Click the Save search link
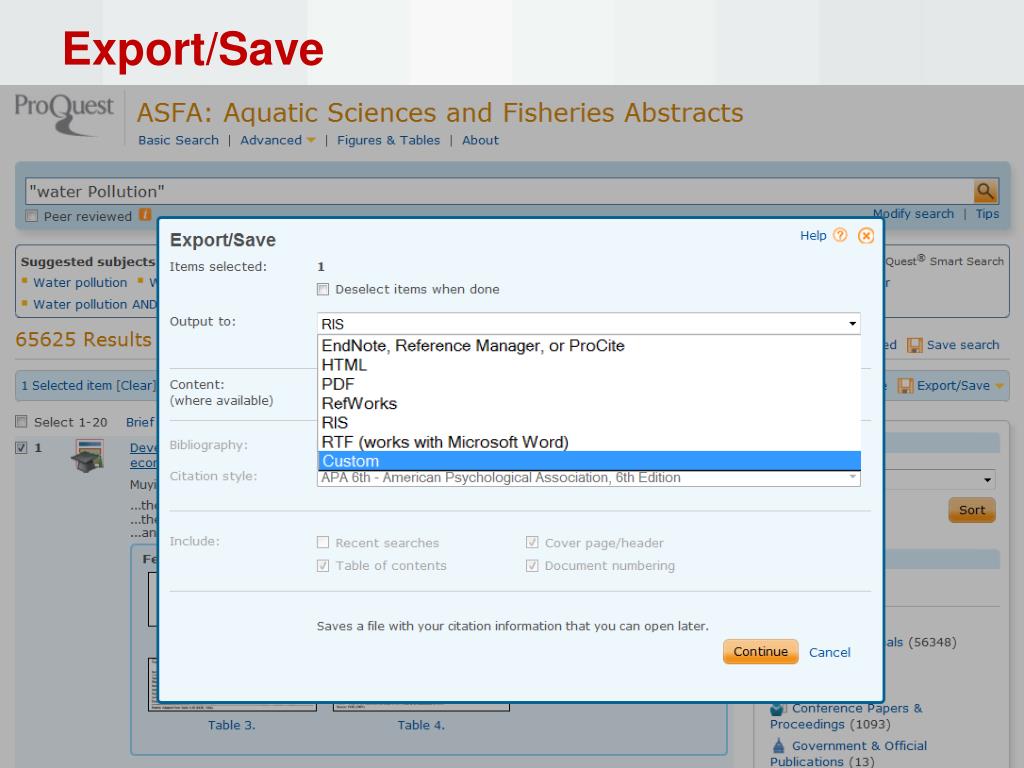The height and width of the screenshot is (768, 1024). click(x=963, y=345)
